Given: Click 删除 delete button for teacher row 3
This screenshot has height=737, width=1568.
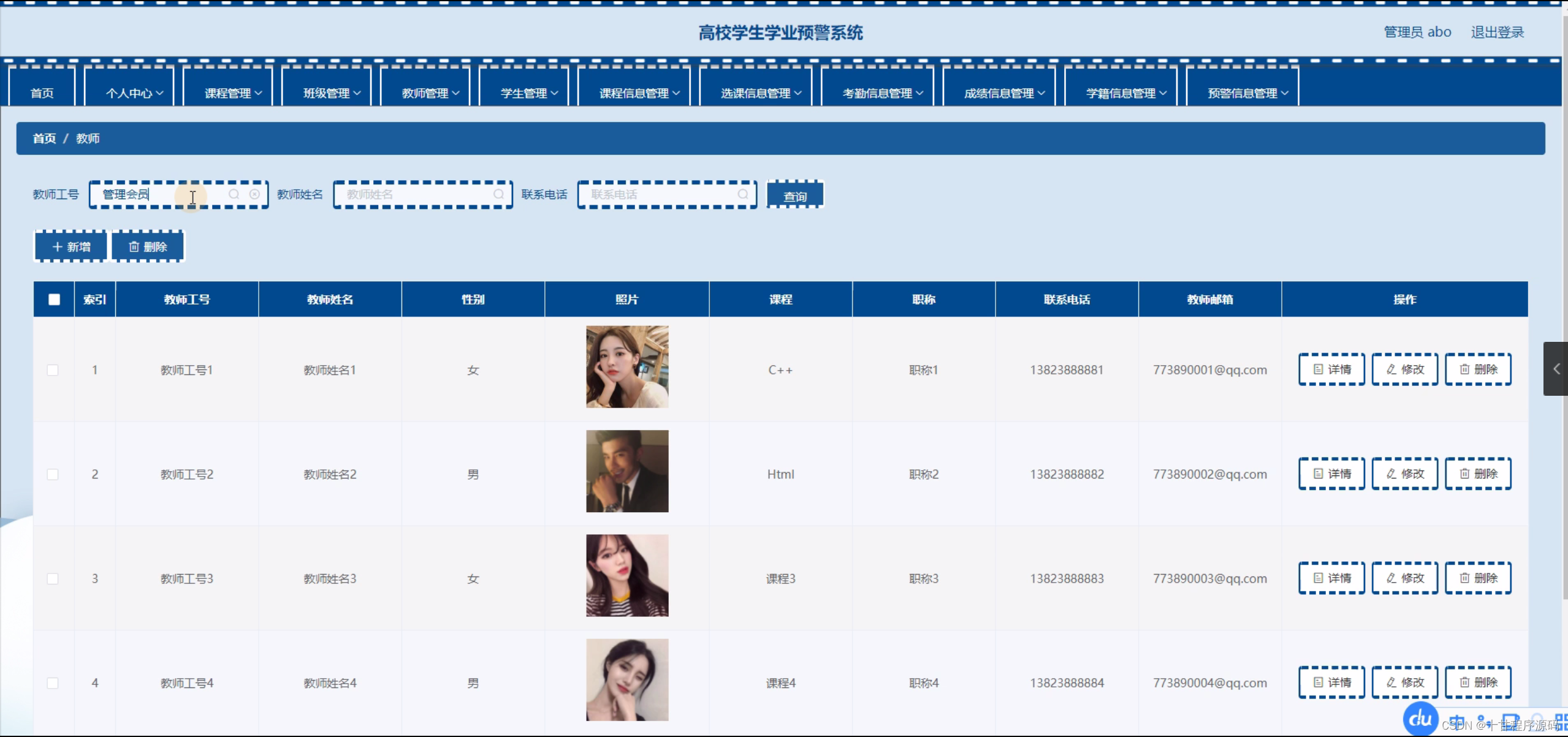Looking at the screenshot, I should 1478,578.
